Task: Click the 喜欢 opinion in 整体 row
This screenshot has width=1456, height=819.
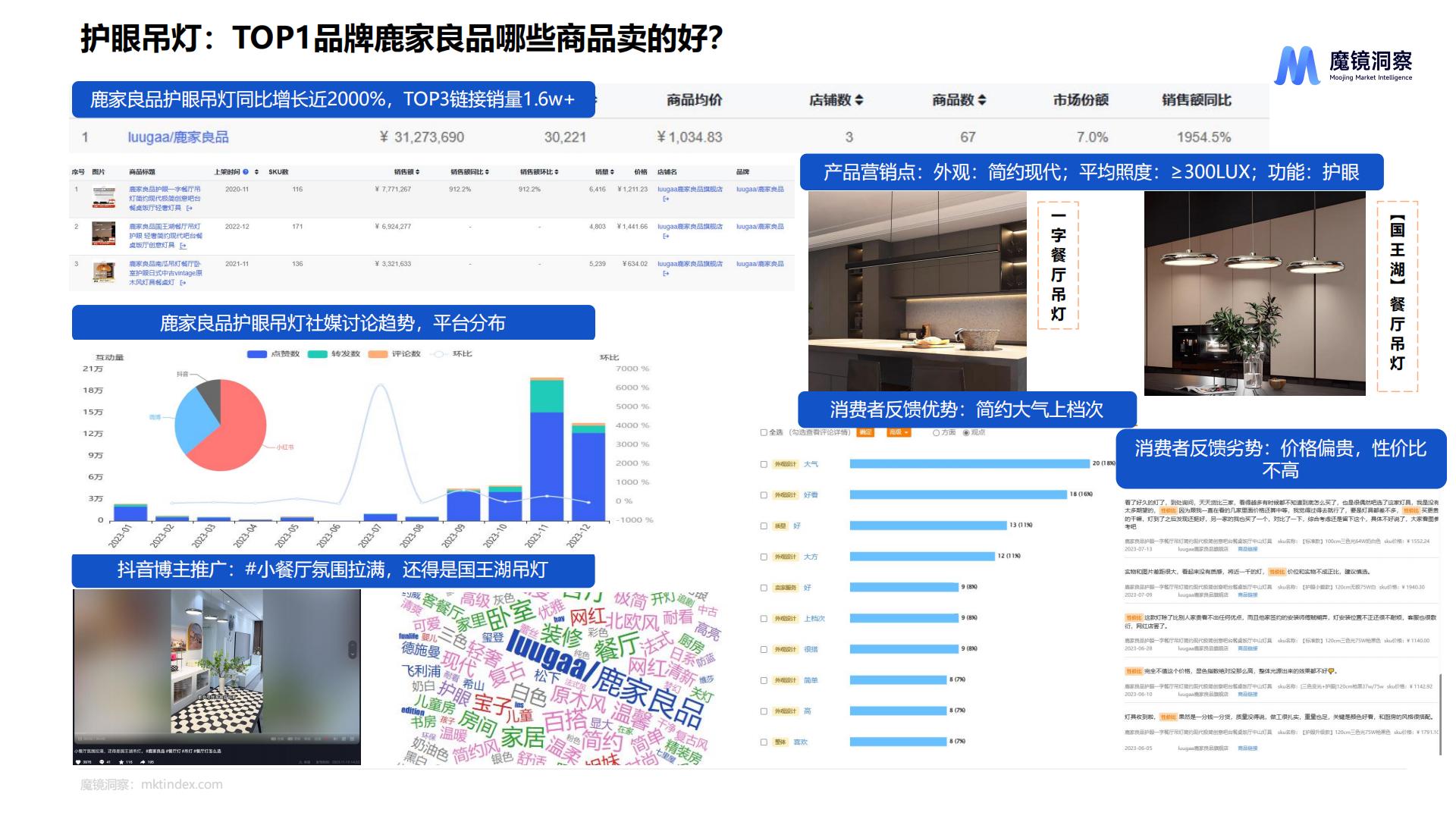Action: pos(801,742)
